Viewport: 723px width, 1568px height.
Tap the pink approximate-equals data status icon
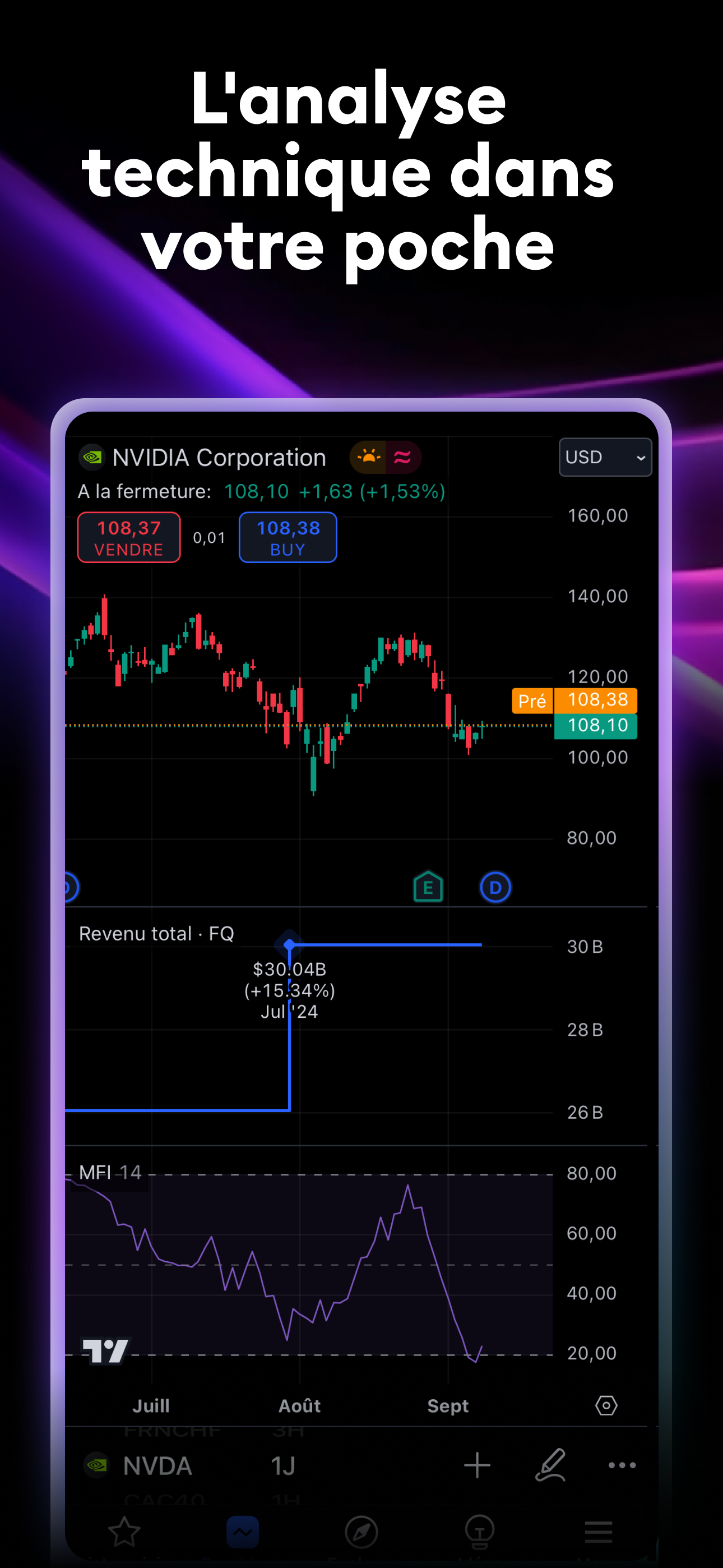click(x=402, y=457)
